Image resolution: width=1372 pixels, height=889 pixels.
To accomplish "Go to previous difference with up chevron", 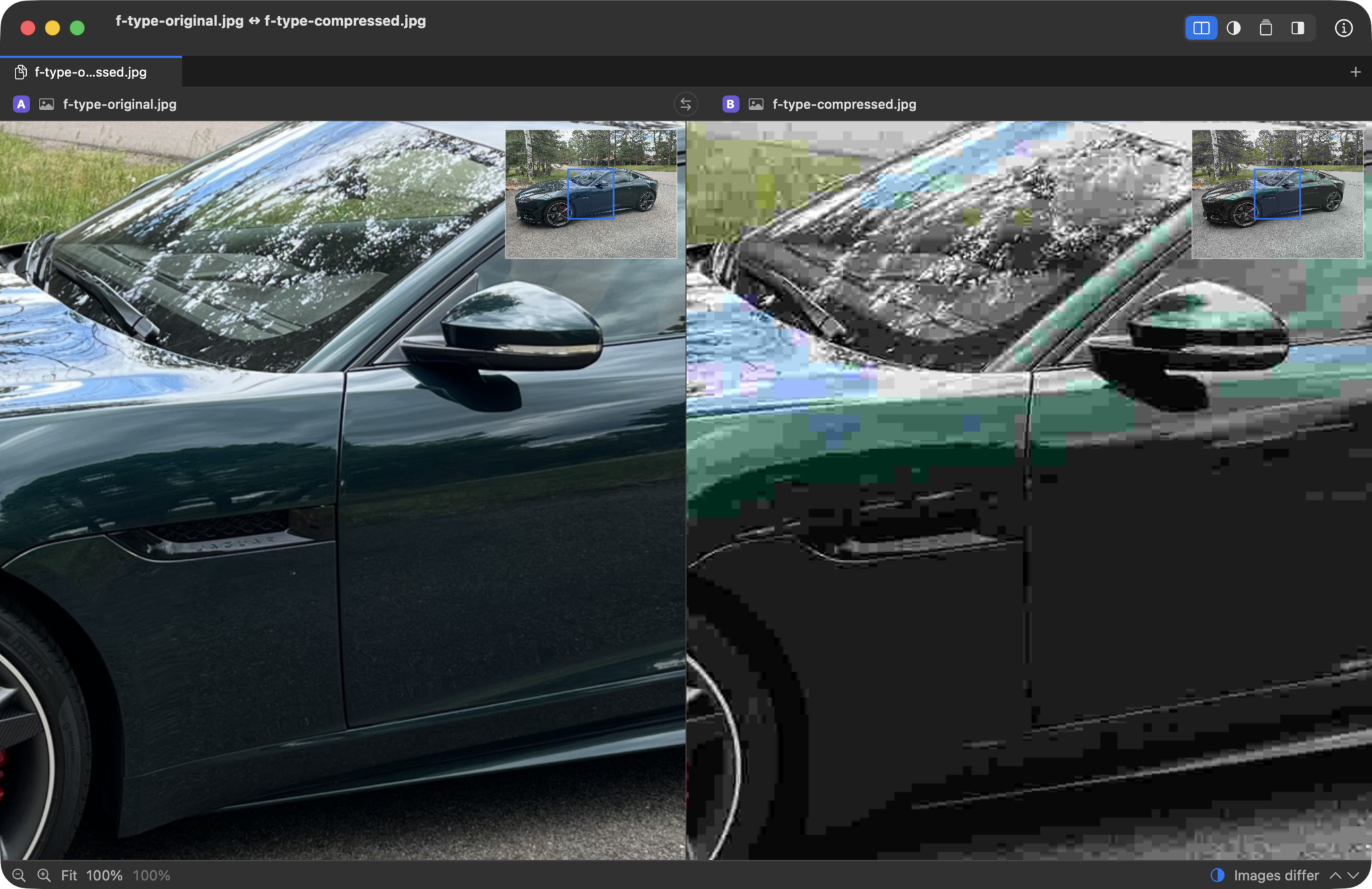I will (x=1335, y=875).
